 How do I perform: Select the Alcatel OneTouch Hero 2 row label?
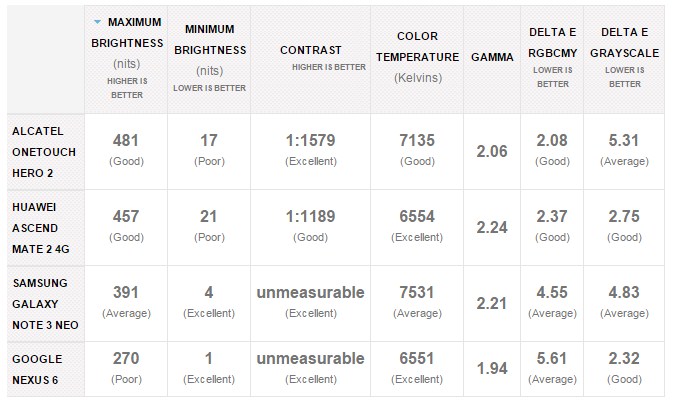(x=45, y=152)
